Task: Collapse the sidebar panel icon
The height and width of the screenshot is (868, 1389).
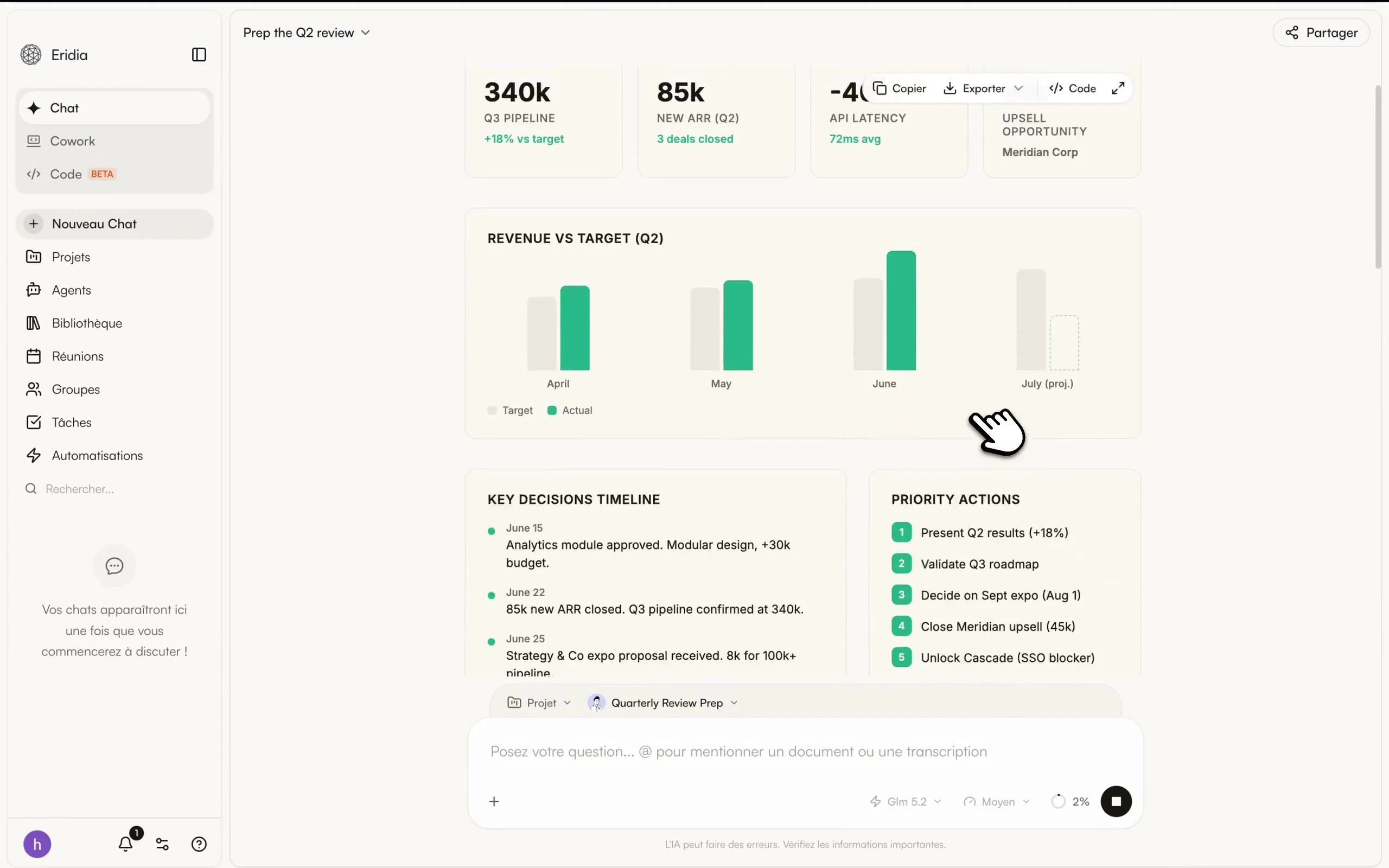Action: click(199, 55)
